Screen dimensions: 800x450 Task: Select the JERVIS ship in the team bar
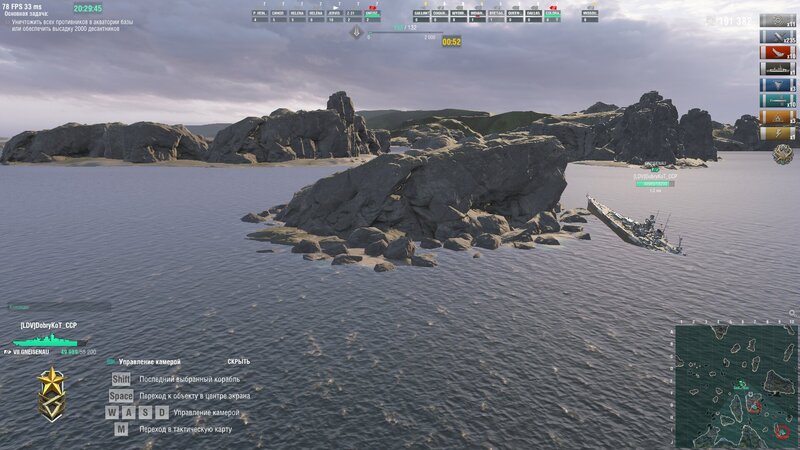(x=335, y=16)
